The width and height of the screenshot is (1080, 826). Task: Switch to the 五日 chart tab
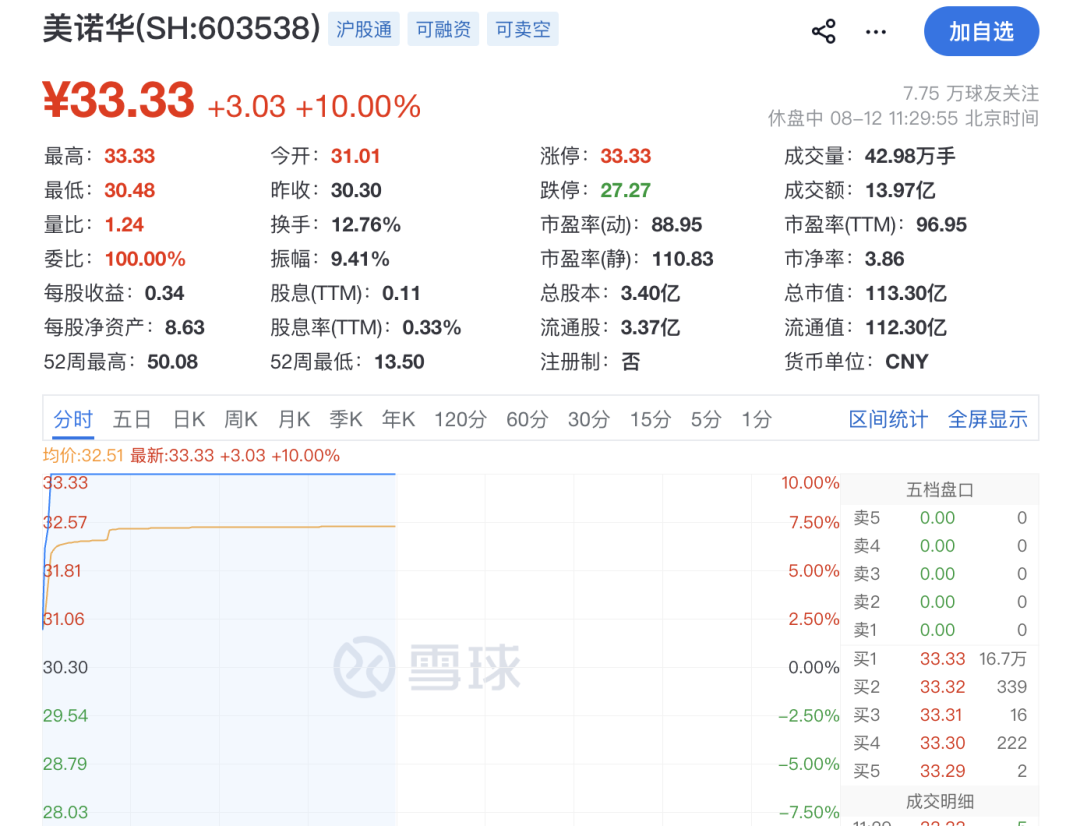click(132, 419)
